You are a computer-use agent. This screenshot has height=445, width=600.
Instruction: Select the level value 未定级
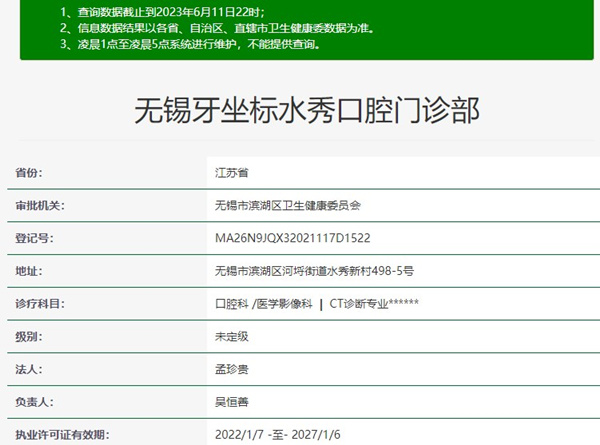click(x=231, y=337)
